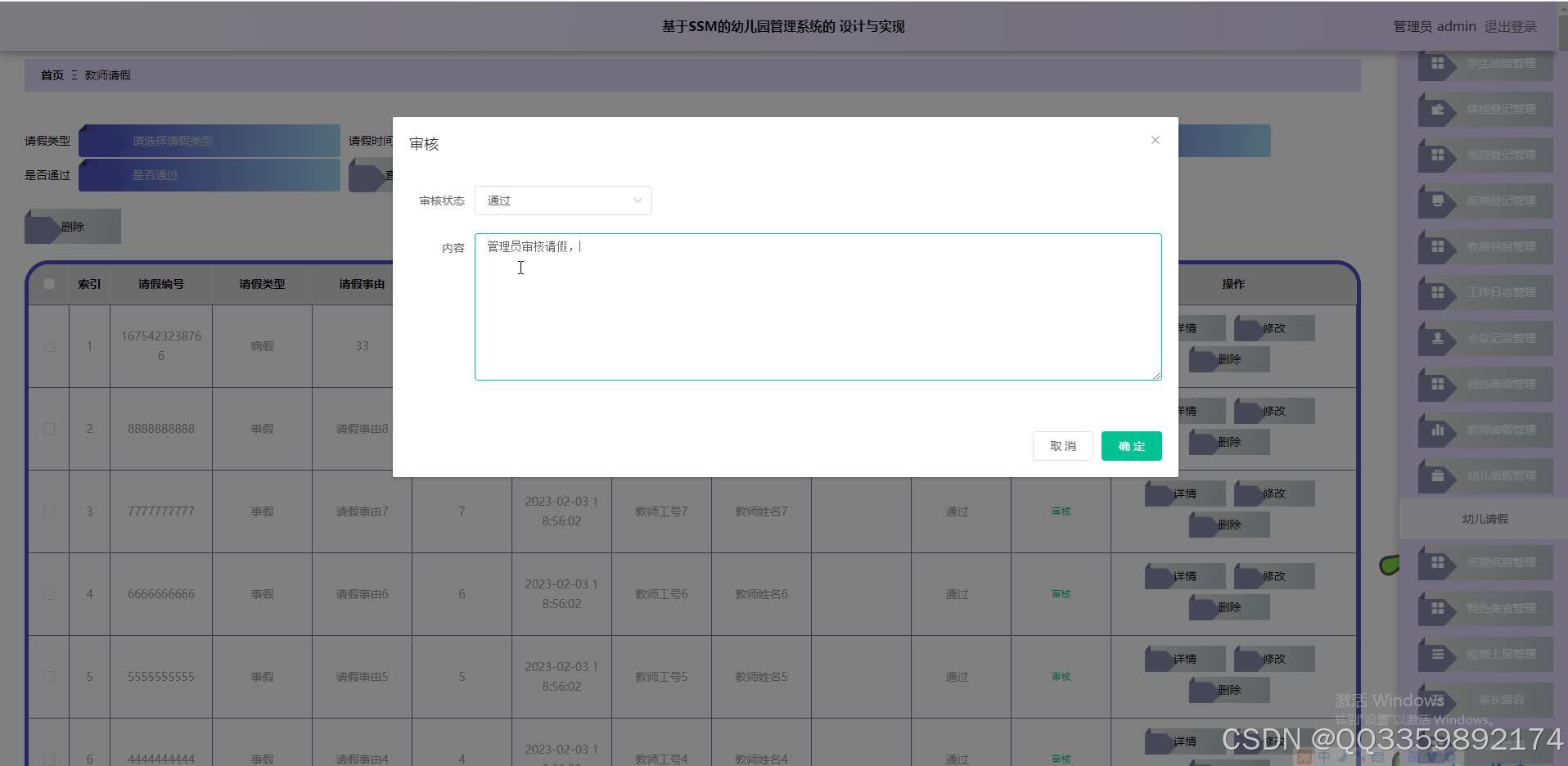Select 幼儿请假 submenu item
This screenshot has width=1568, height=766.
point(1485,519)
